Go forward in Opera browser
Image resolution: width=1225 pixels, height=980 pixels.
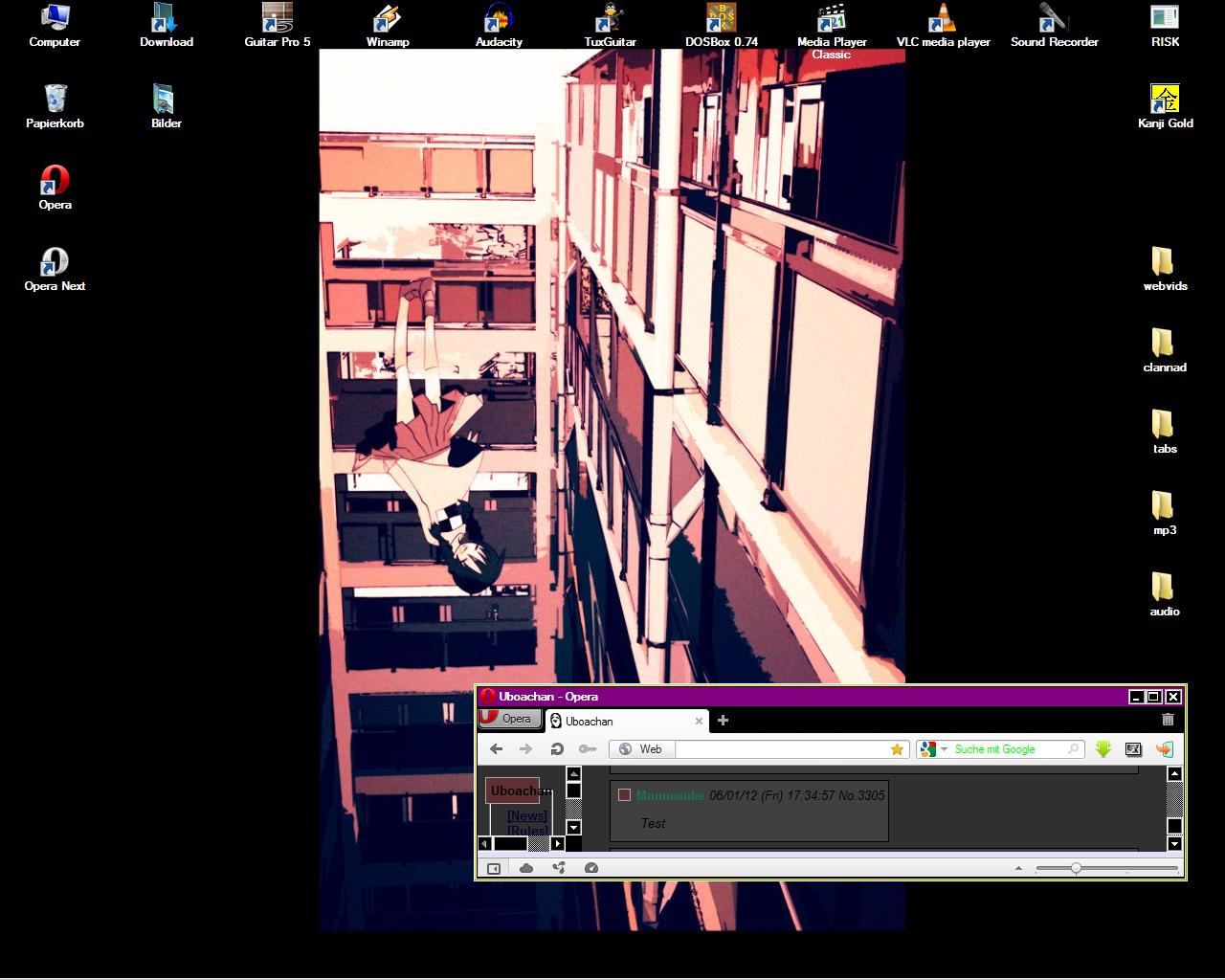tap(525, 749)
